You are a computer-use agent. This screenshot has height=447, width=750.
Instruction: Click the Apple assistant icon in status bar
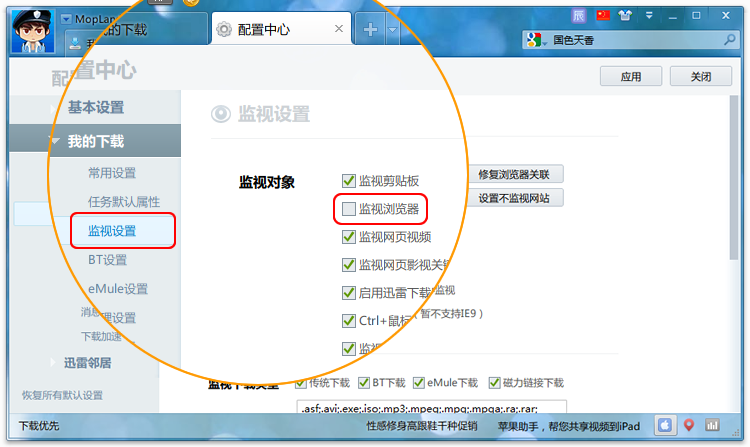click(x=665, y=425)
